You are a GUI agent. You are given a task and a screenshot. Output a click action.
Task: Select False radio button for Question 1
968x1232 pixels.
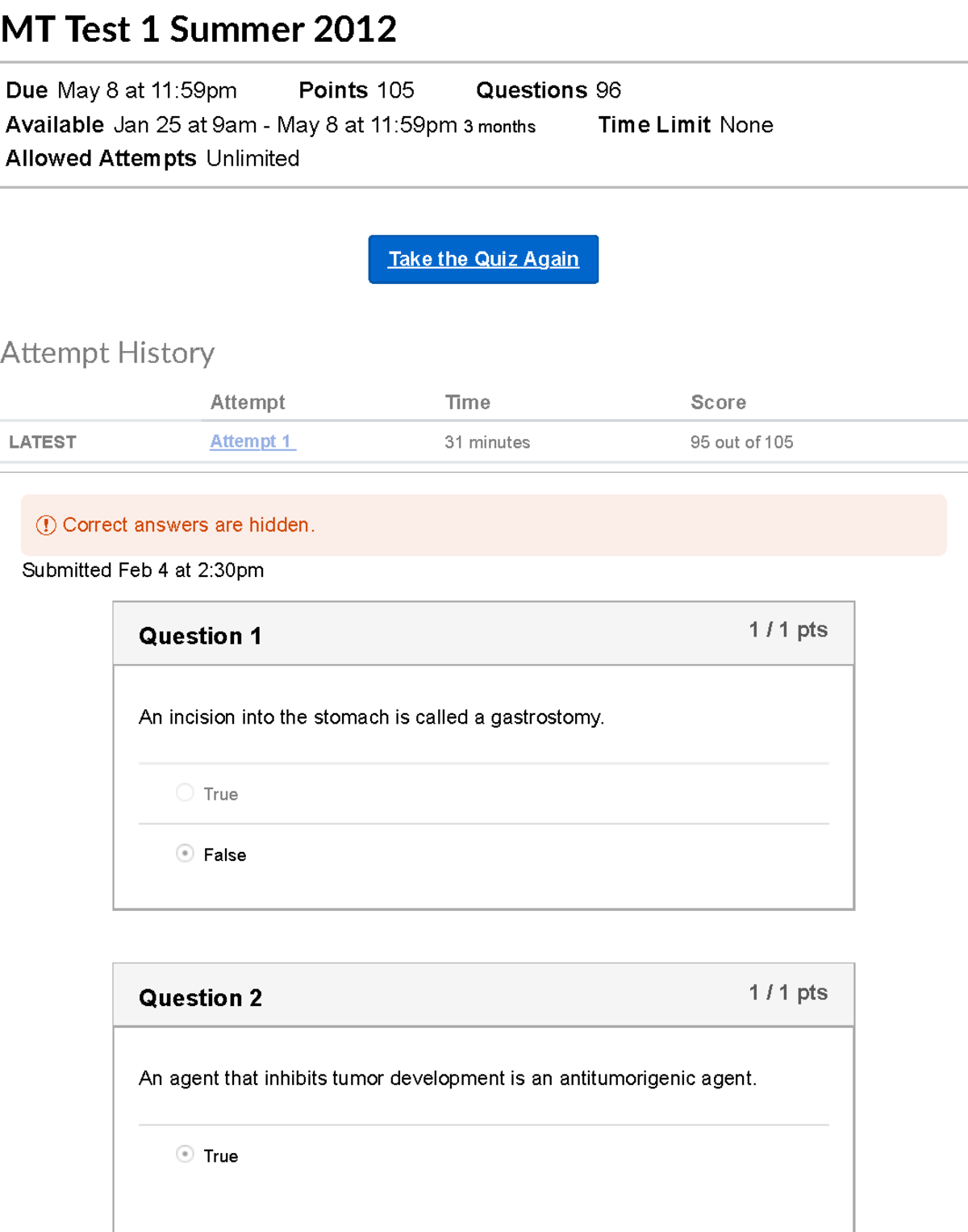[x=185, y=854]
